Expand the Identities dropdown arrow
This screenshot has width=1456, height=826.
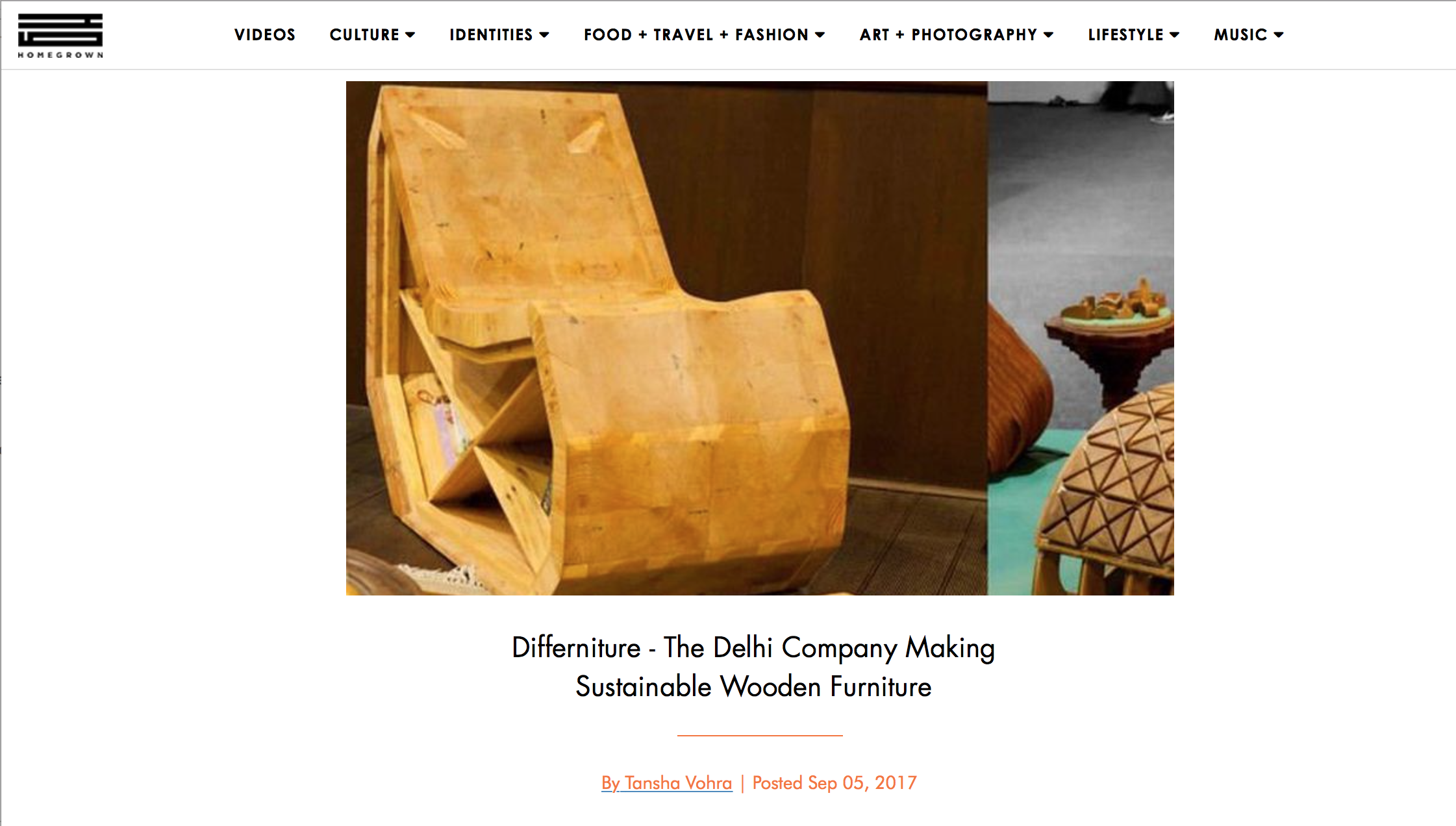coord(544,35)
